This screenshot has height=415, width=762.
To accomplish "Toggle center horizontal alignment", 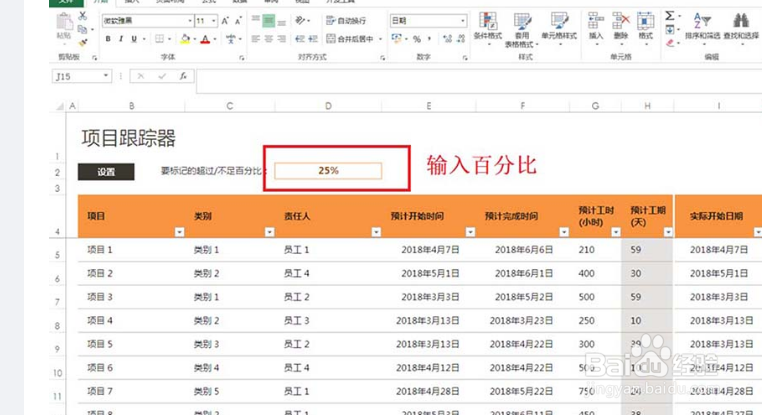I will [269, 39].
